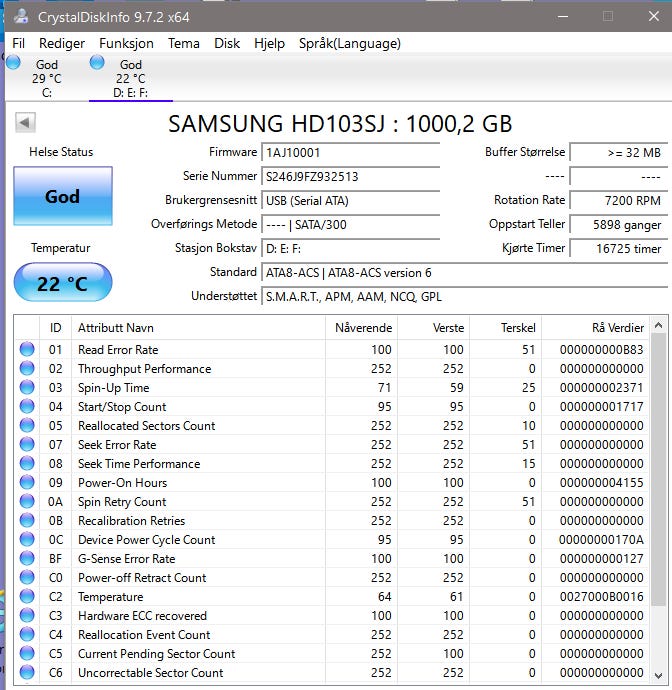Viewport: 672px width, 690px height.
Task: Open the Fil menu
Action: click(19, 43)
